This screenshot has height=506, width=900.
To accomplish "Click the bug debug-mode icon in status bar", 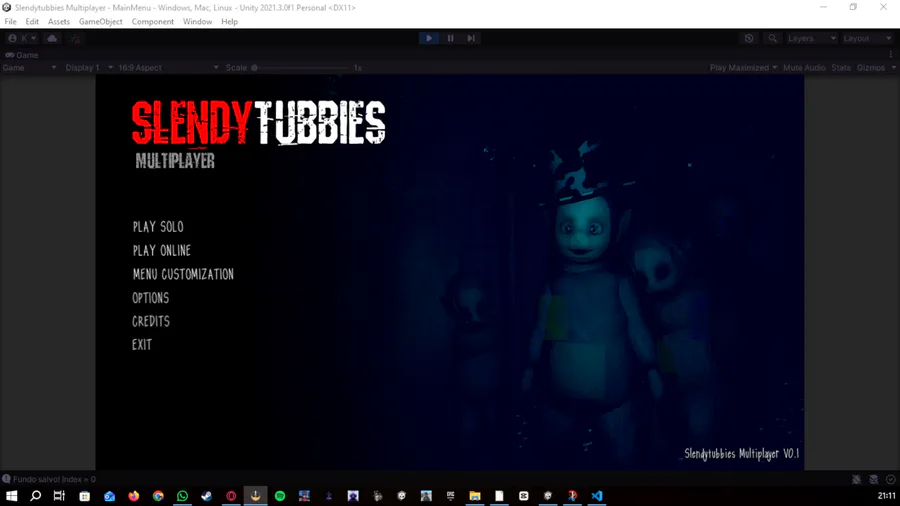I will point(856,479).
